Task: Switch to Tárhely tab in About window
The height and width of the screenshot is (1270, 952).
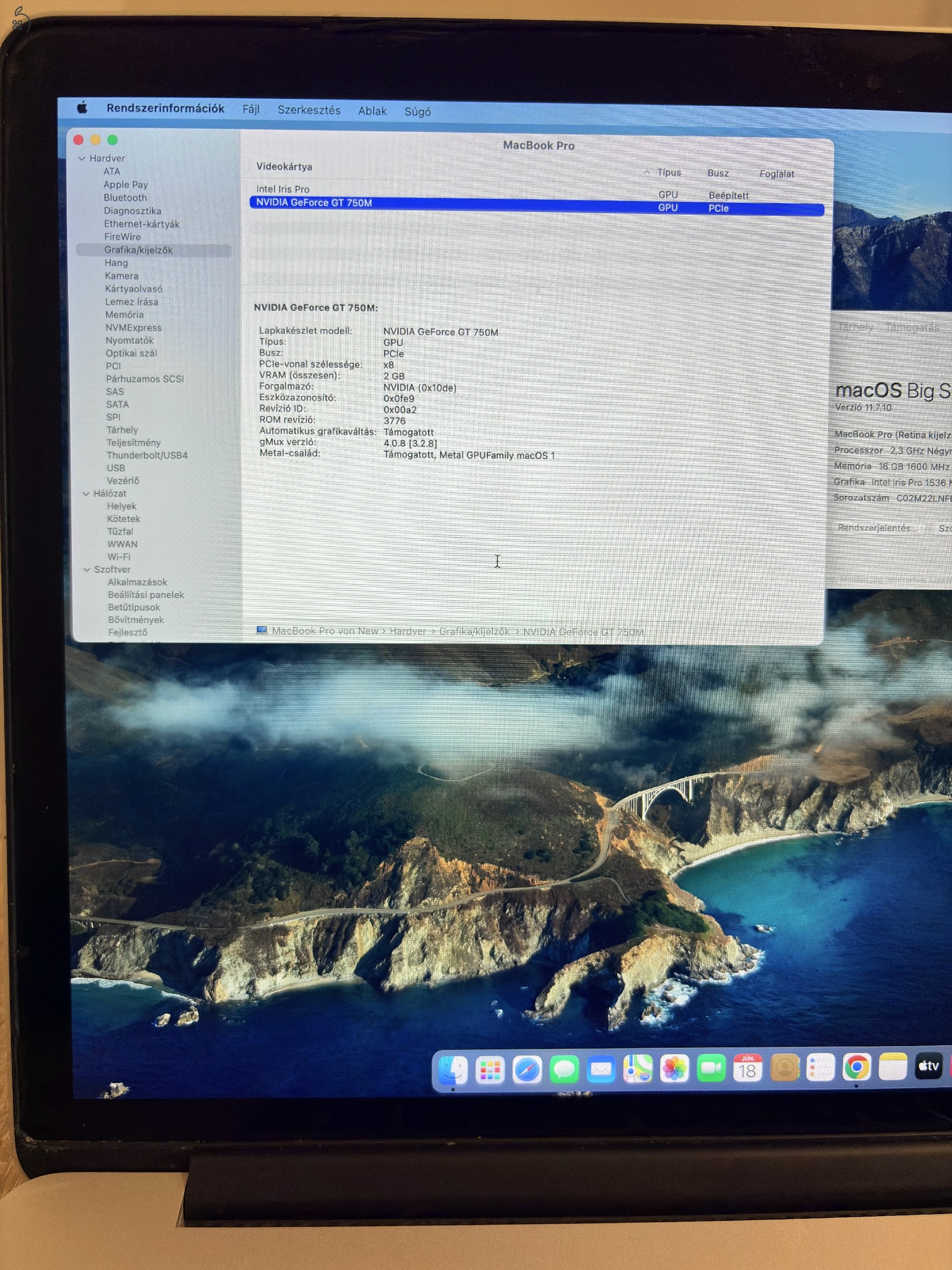Action: click(855, 327)
